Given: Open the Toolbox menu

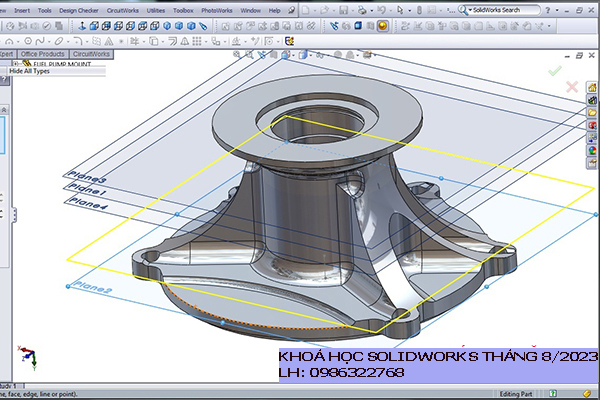Looking at the screenshot, I should (183, 10).
